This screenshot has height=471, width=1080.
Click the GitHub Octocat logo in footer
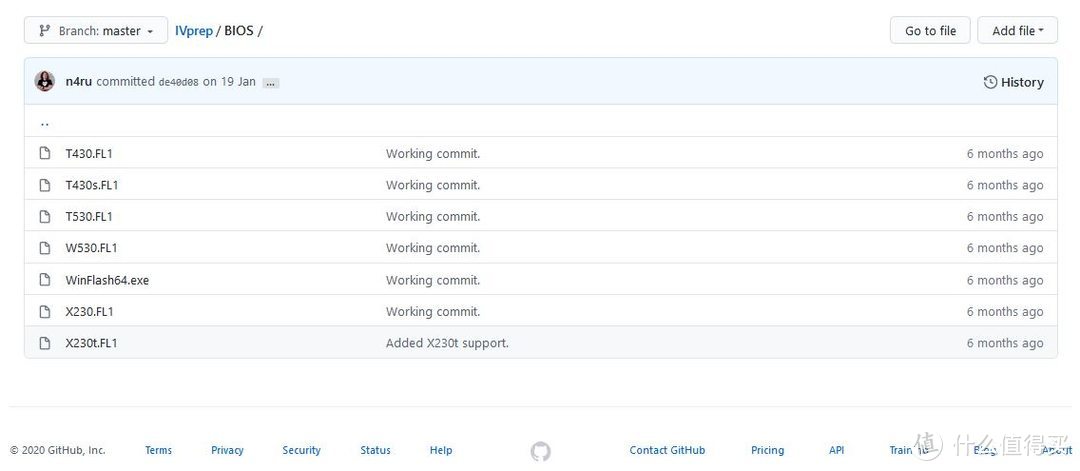click(541, 451)
